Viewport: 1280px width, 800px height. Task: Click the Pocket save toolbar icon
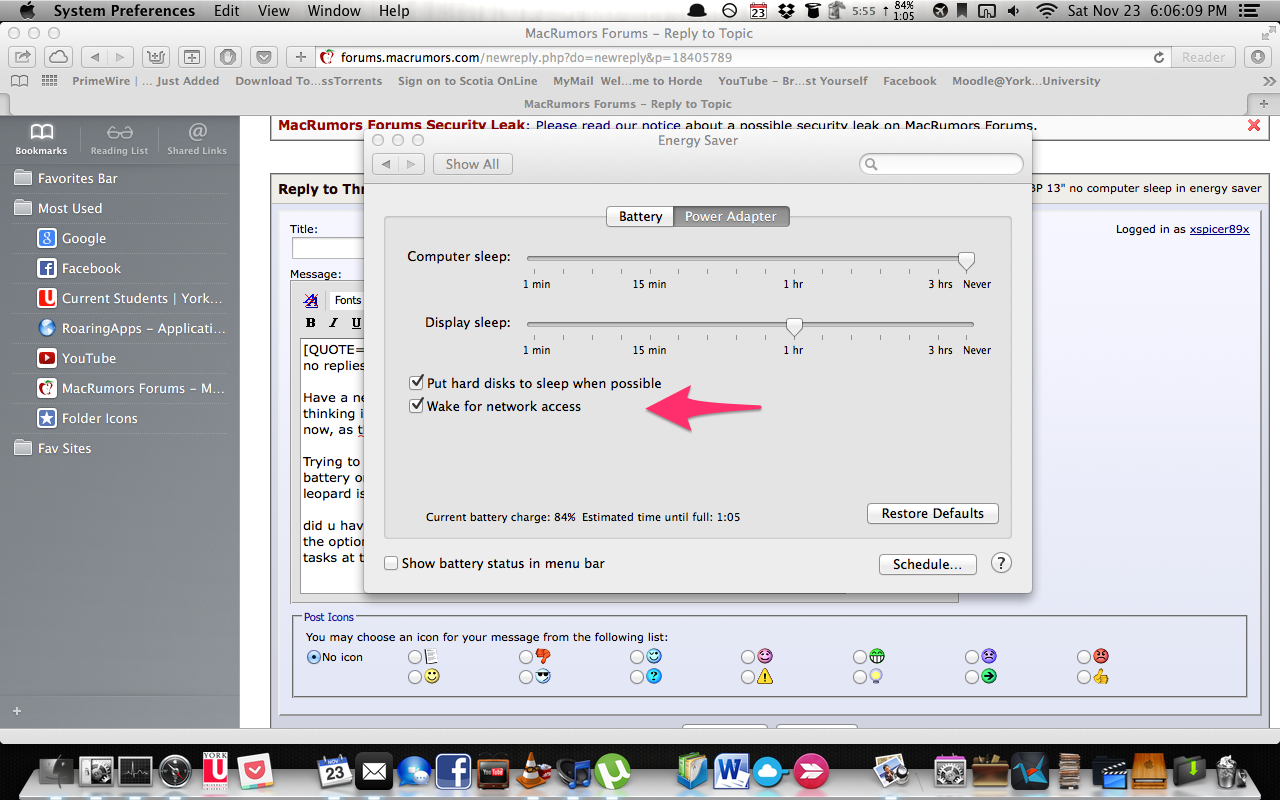[x=264, y=57]
